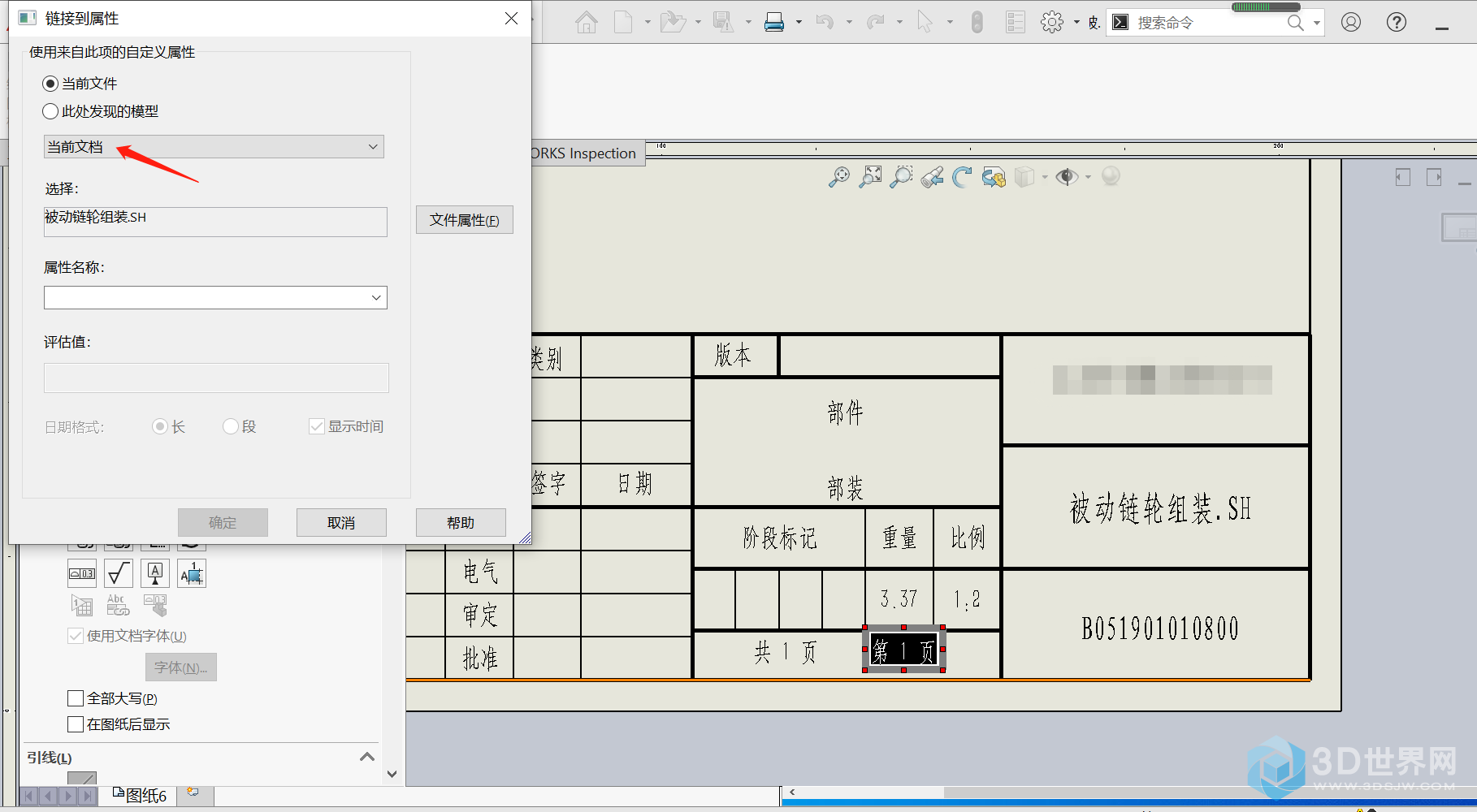Open the Hide/Show Items eye icon
This screenshot has height=812, width=1477.
tap(1066, 177)
